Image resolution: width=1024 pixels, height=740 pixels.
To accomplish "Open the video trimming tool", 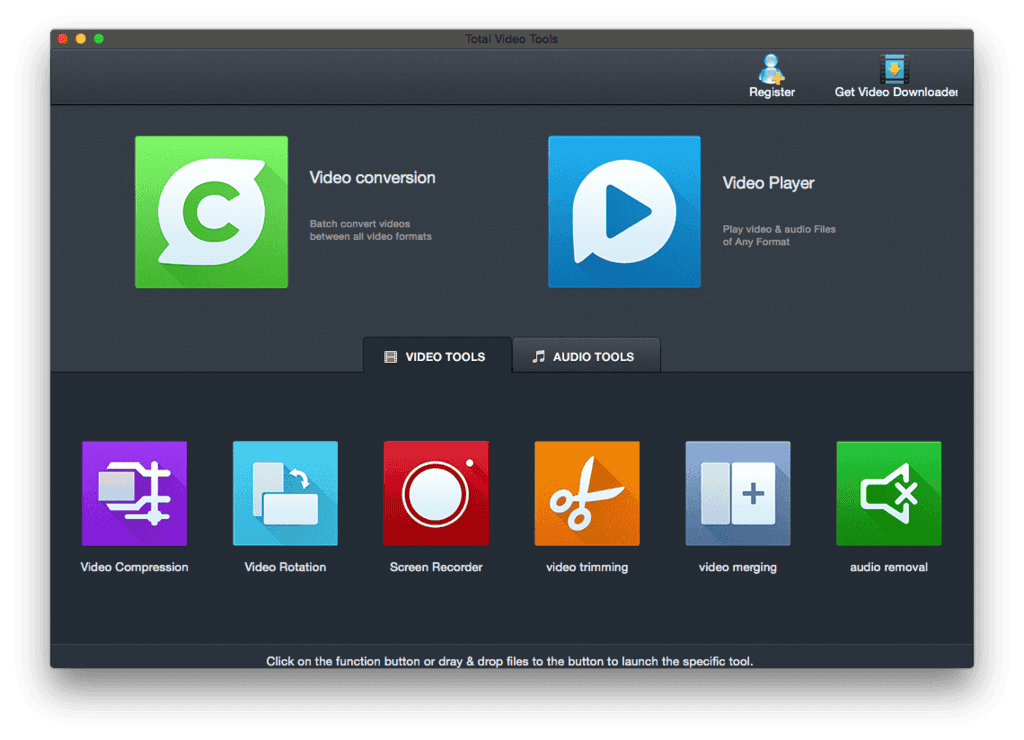I will tap(586, 491).
